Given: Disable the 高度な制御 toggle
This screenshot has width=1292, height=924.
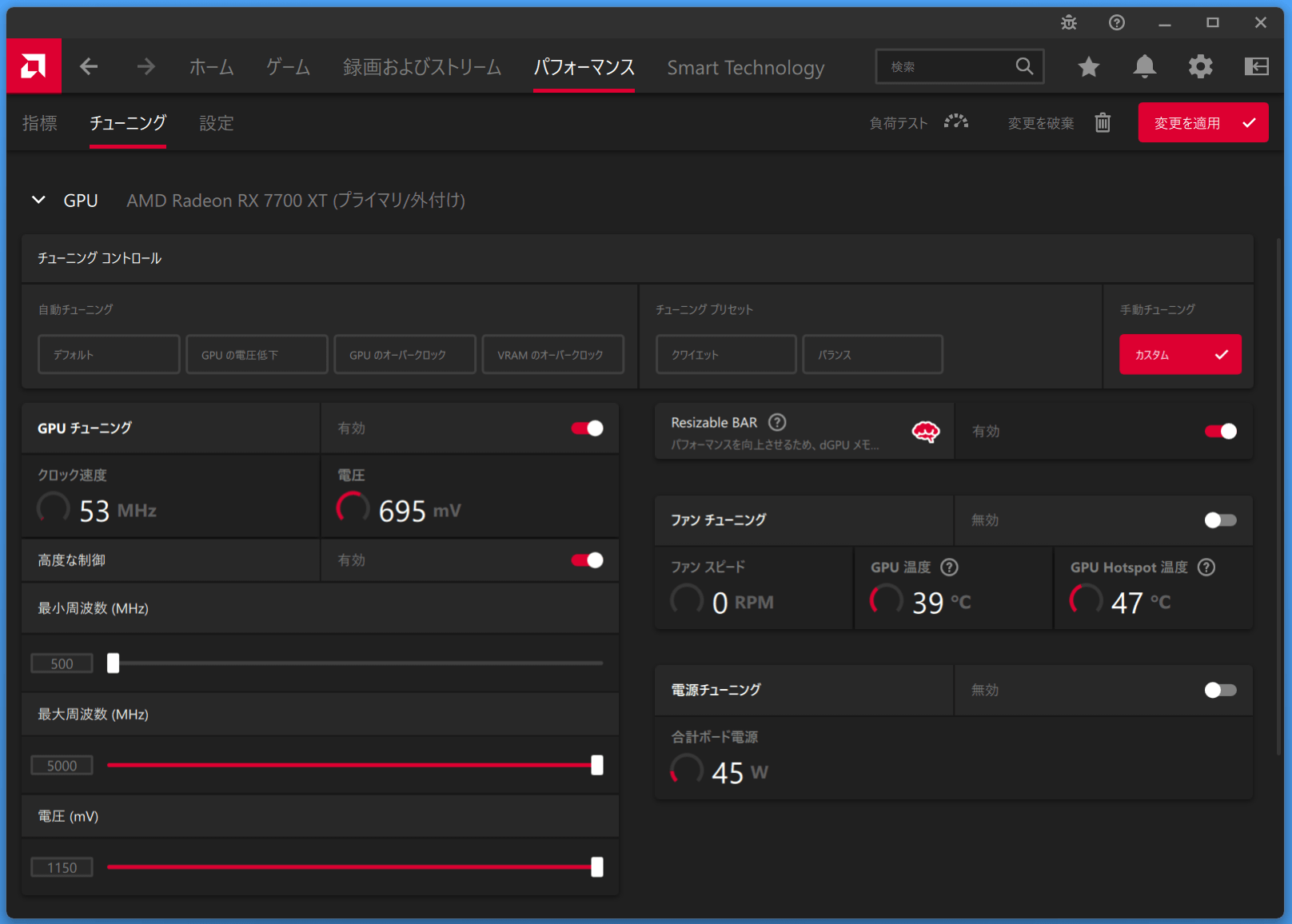Looking at the screenshot, I should tap(587, 560).
